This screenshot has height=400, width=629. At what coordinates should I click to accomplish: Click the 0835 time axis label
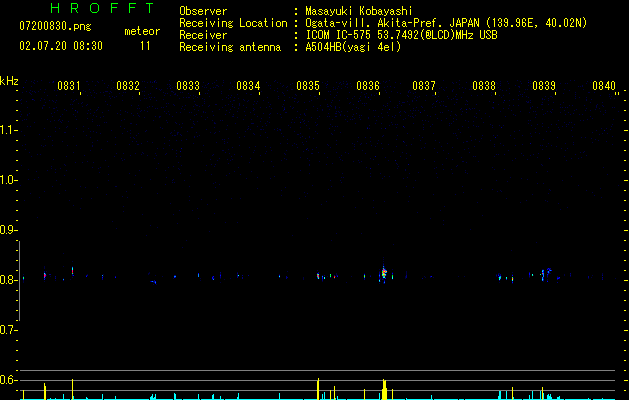[x=308, y=85]
